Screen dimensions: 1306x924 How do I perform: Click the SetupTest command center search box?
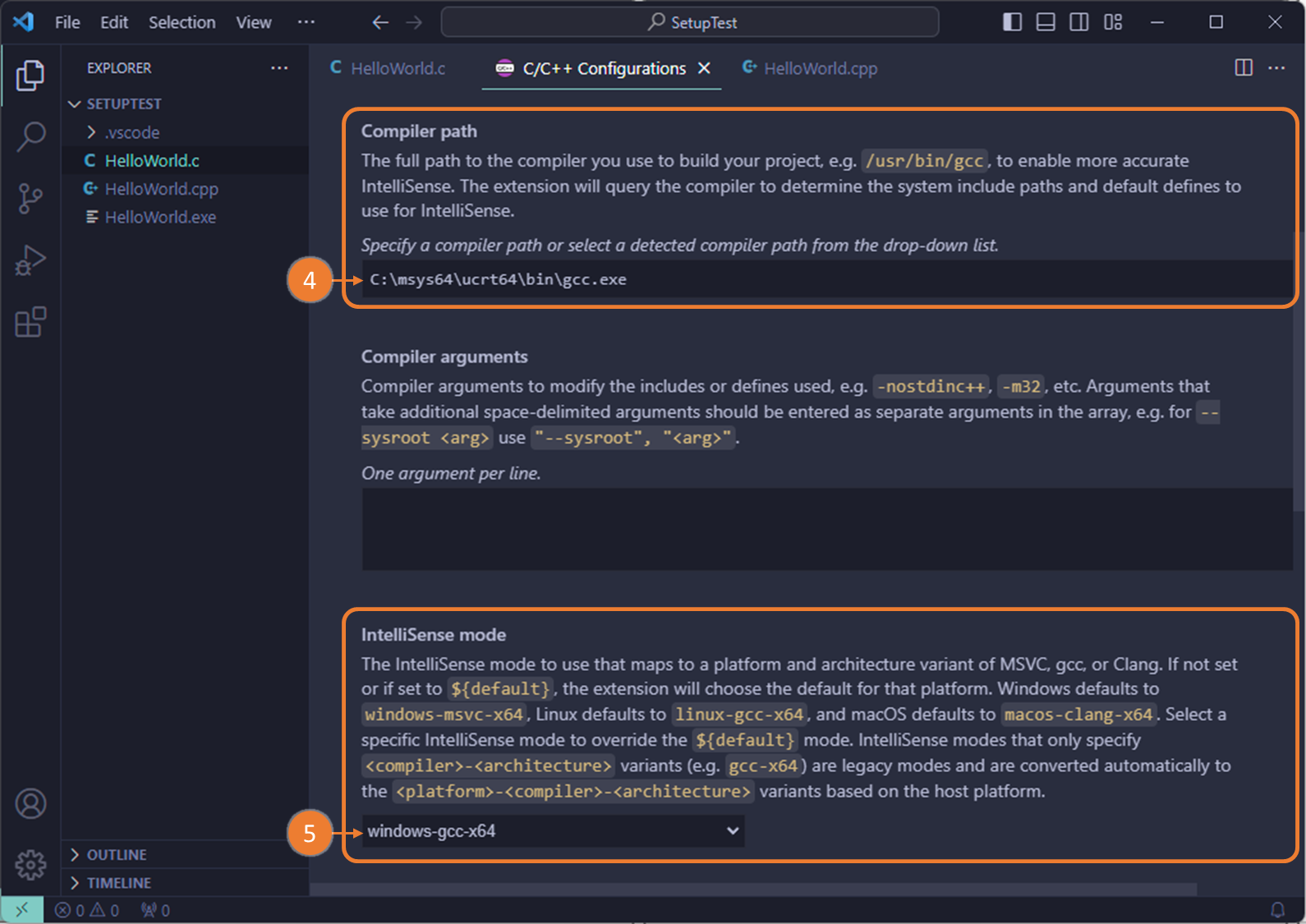[x=690, y=22]
